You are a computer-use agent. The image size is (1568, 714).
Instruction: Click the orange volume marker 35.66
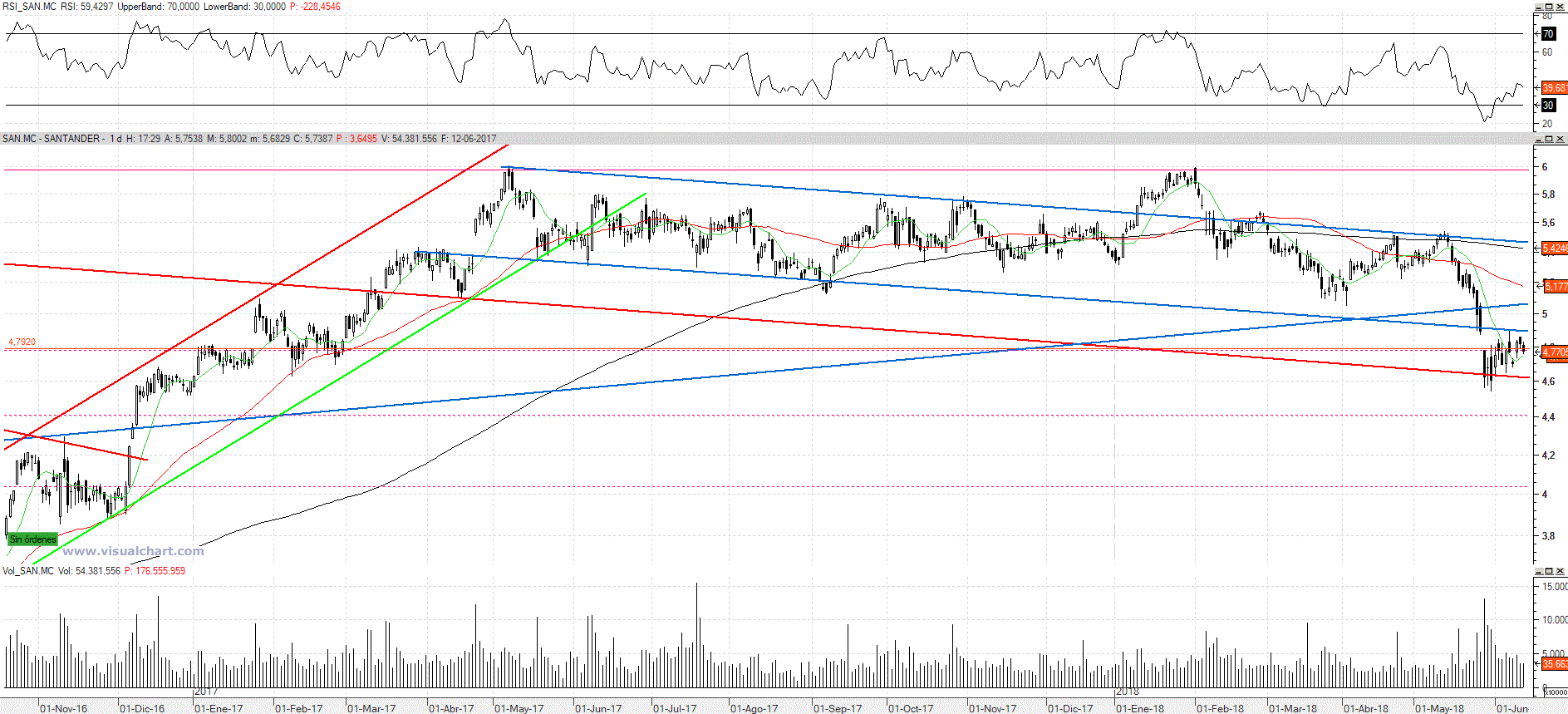point(1554,664)
